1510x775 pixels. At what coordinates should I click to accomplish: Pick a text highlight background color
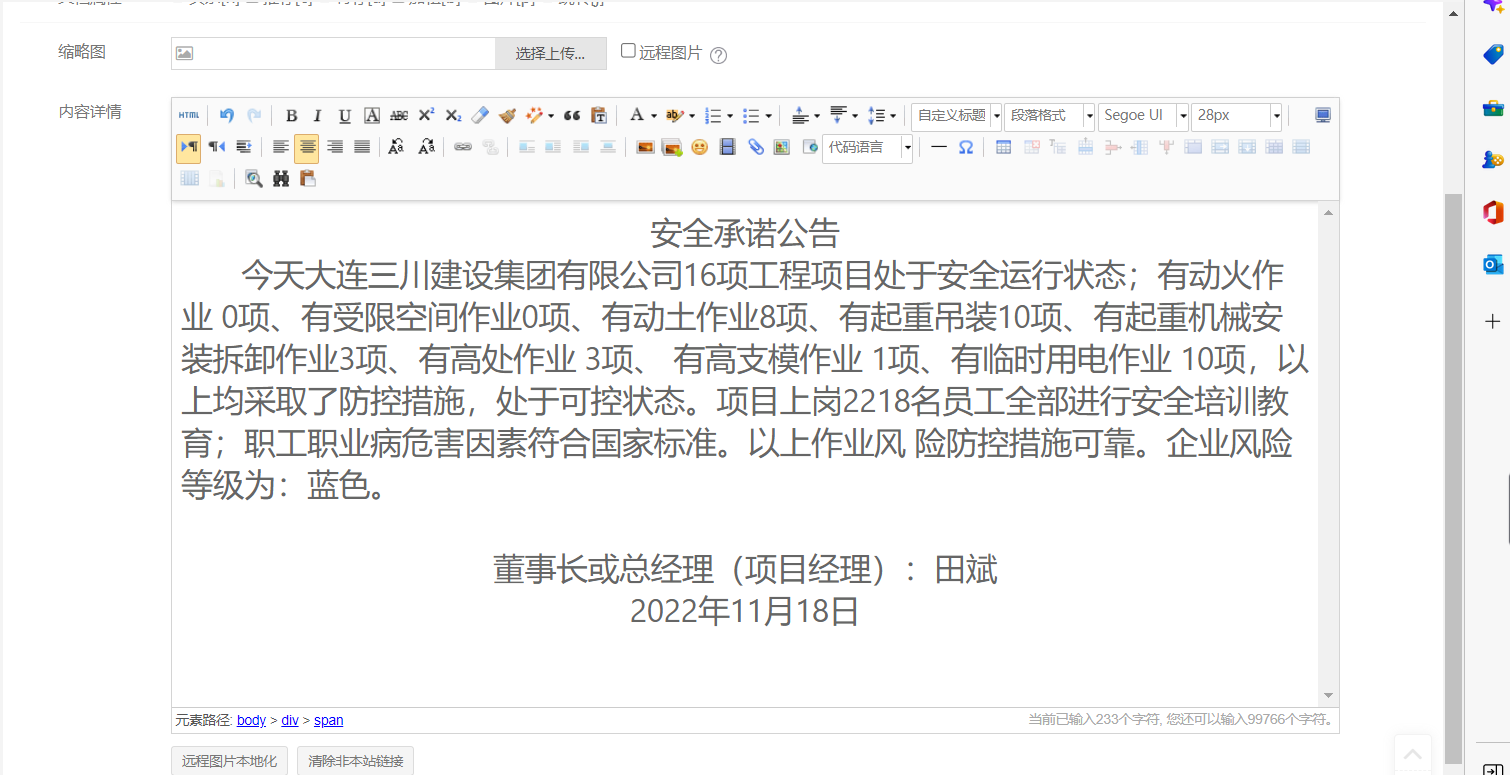(675, 116)
